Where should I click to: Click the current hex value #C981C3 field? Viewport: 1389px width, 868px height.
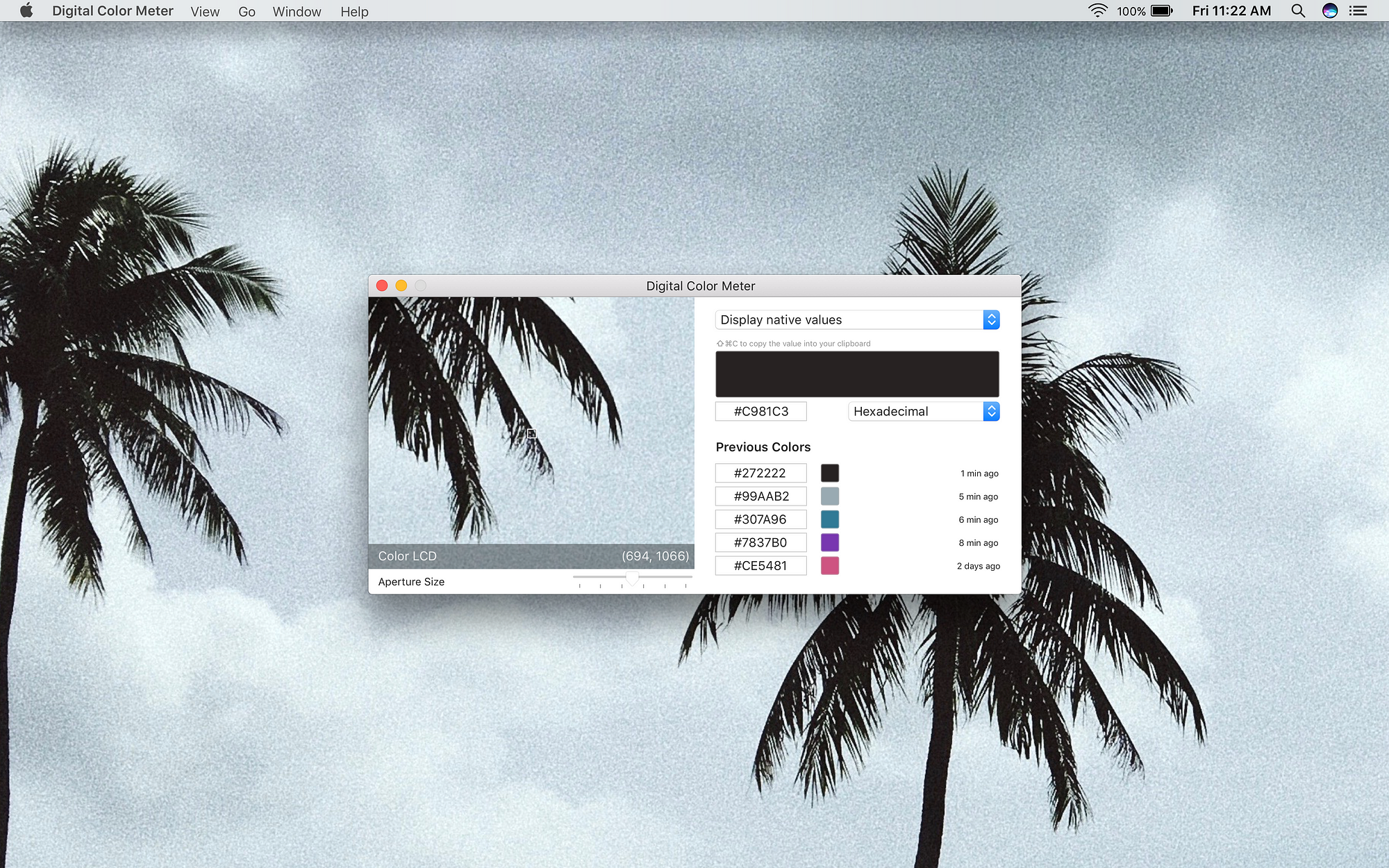(761, 411)
